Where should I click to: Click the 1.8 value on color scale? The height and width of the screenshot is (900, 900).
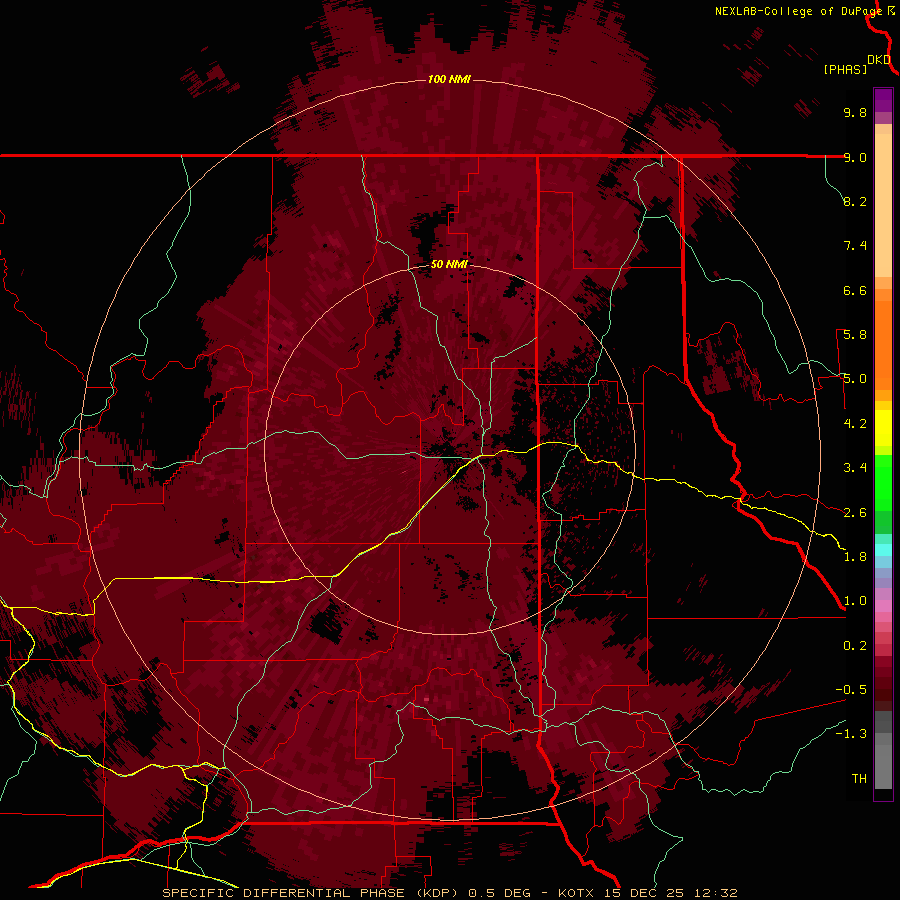point(855,557)
